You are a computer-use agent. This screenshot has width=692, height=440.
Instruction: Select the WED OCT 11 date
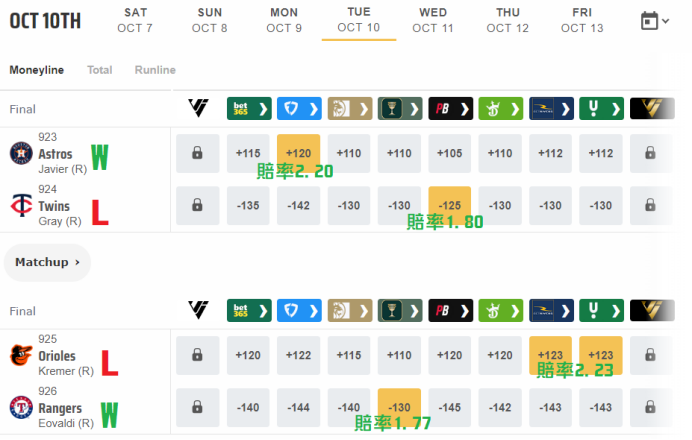pyautogui.click(x=433, y=20)
